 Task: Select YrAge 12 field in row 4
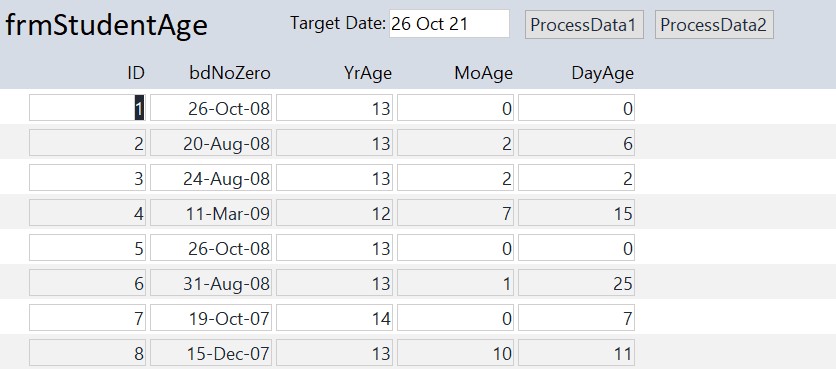[334, 213]
